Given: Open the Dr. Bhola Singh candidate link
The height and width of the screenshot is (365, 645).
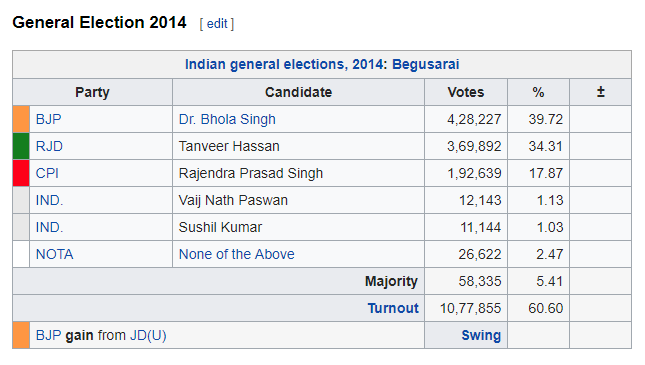Looking at the screenshot, I should (x=227, y=119).
